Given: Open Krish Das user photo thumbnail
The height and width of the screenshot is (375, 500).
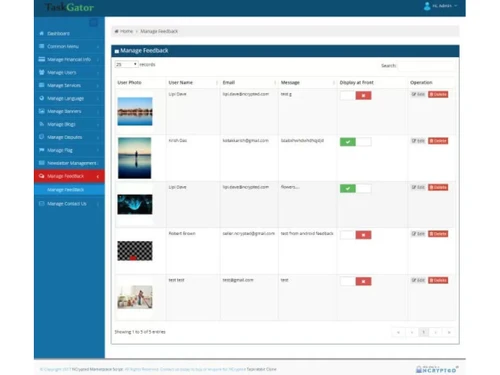Looking at the screenshot, I should [134, 158].
